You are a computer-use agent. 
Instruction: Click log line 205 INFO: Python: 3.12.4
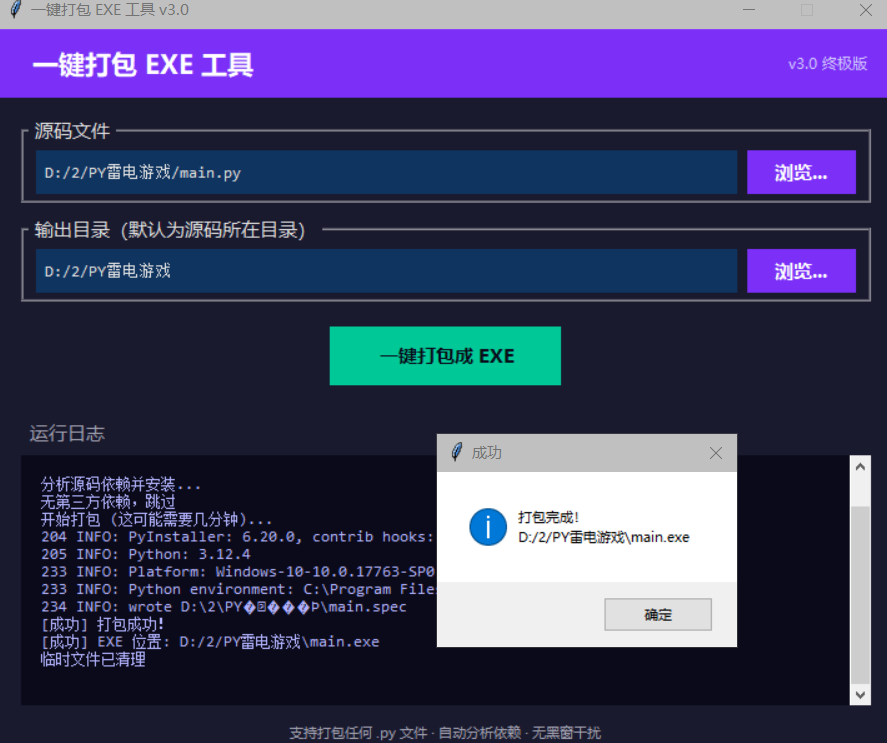(146, 554)
